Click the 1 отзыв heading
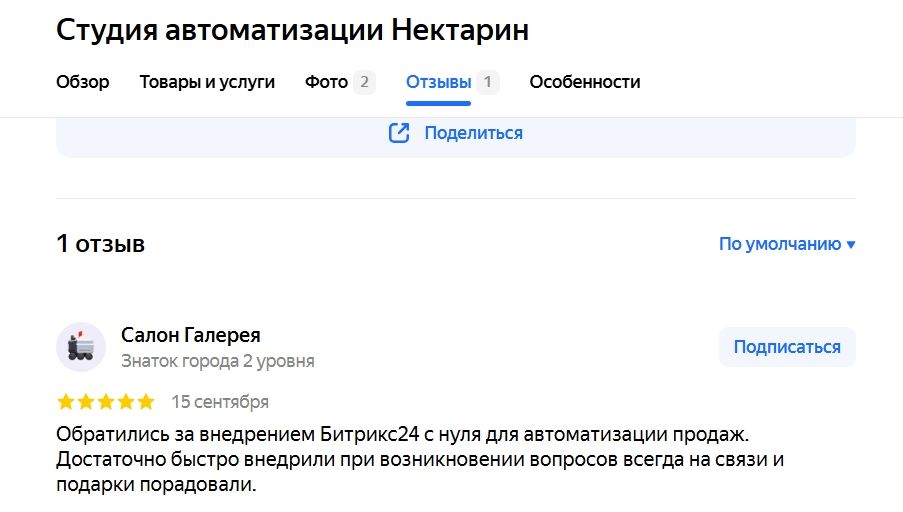Image resolution: width=903 pixels, height=512 pixels. pyautogui.click(x=101, y=244)
